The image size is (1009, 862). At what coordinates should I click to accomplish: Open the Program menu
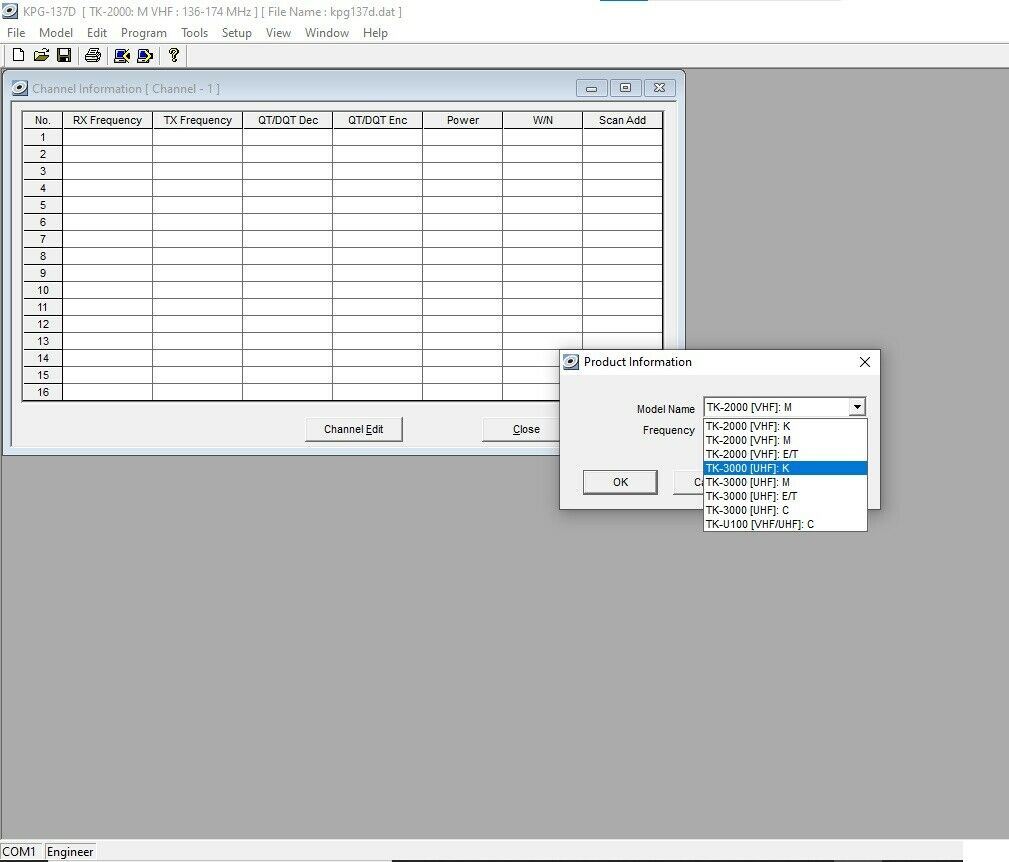[143, 33]
